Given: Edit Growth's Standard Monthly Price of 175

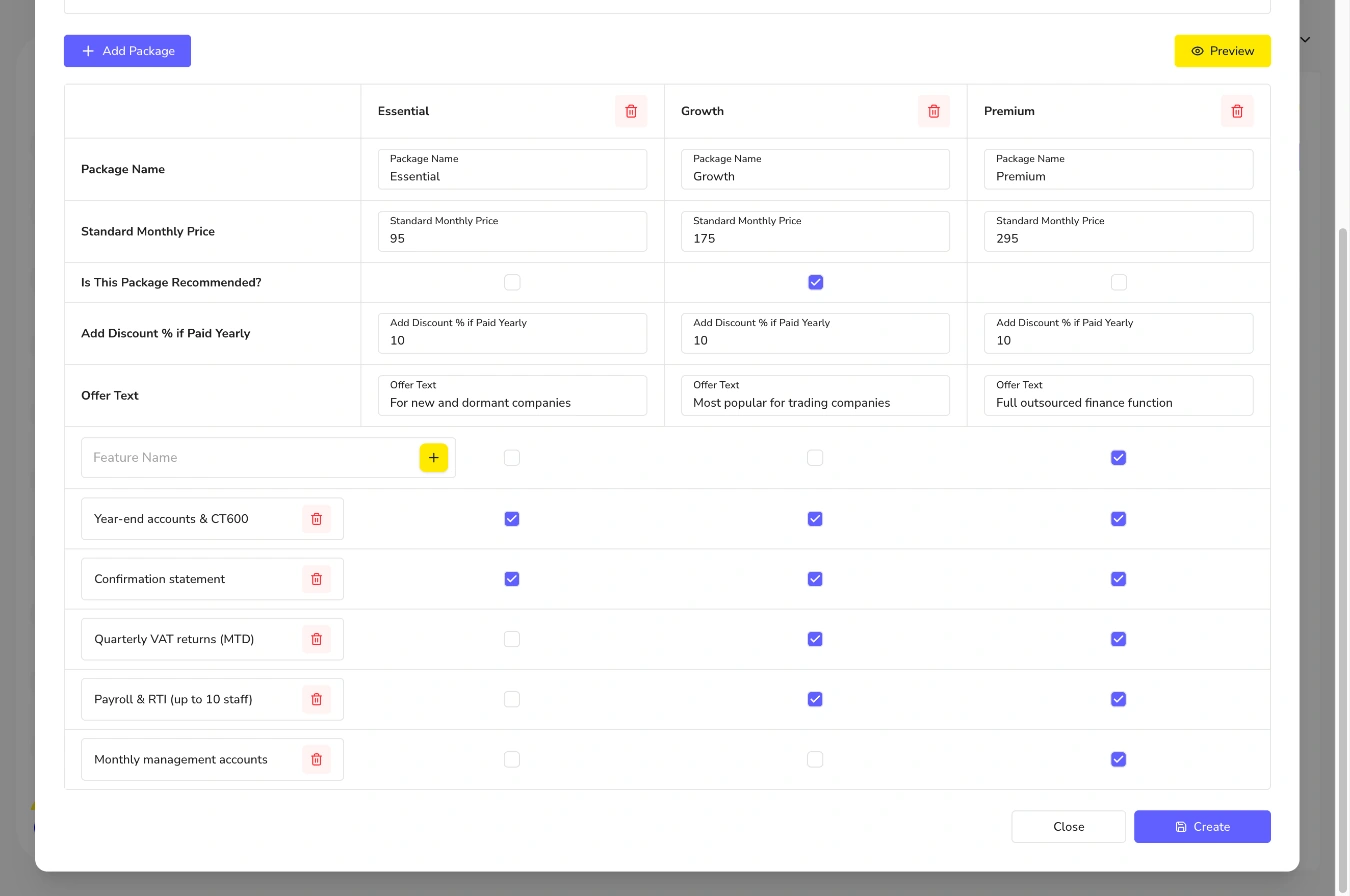Looking at the screenshot, I should pyautogui.click(x=815, y=231).
